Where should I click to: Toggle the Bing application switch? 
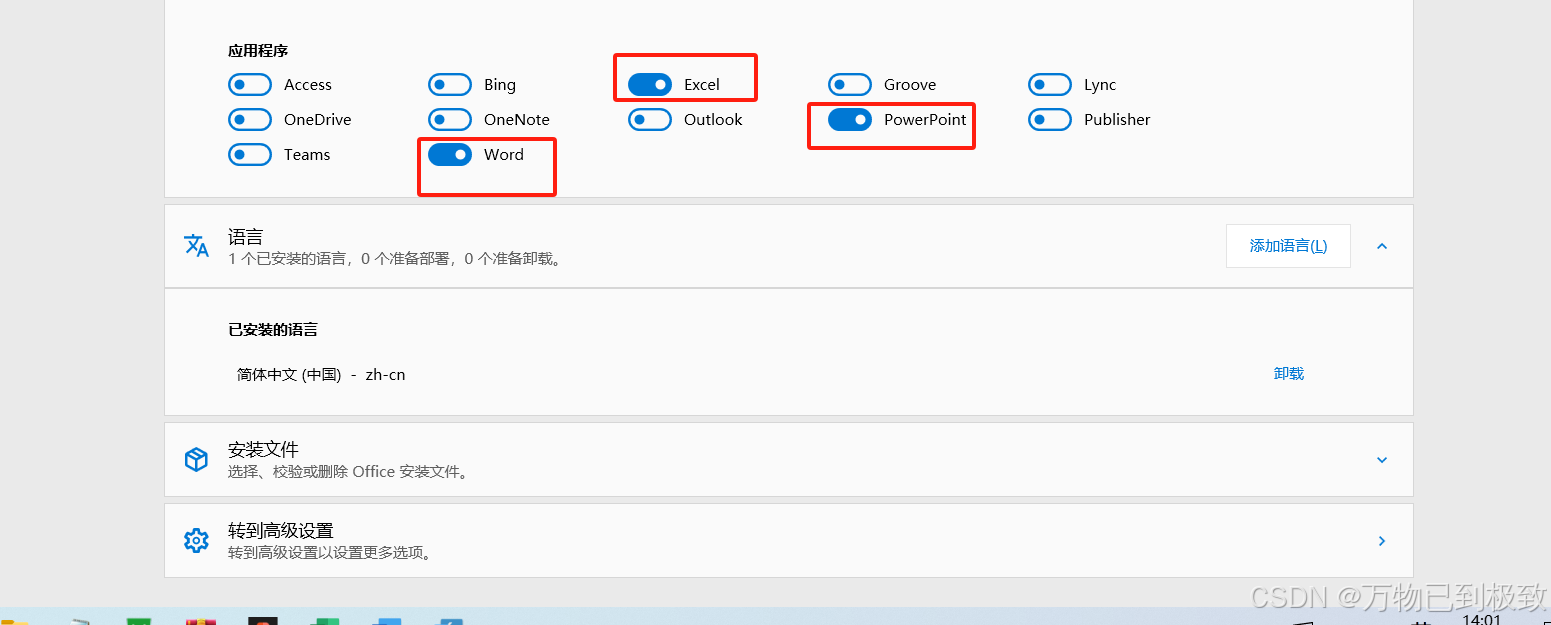[450, 85]
